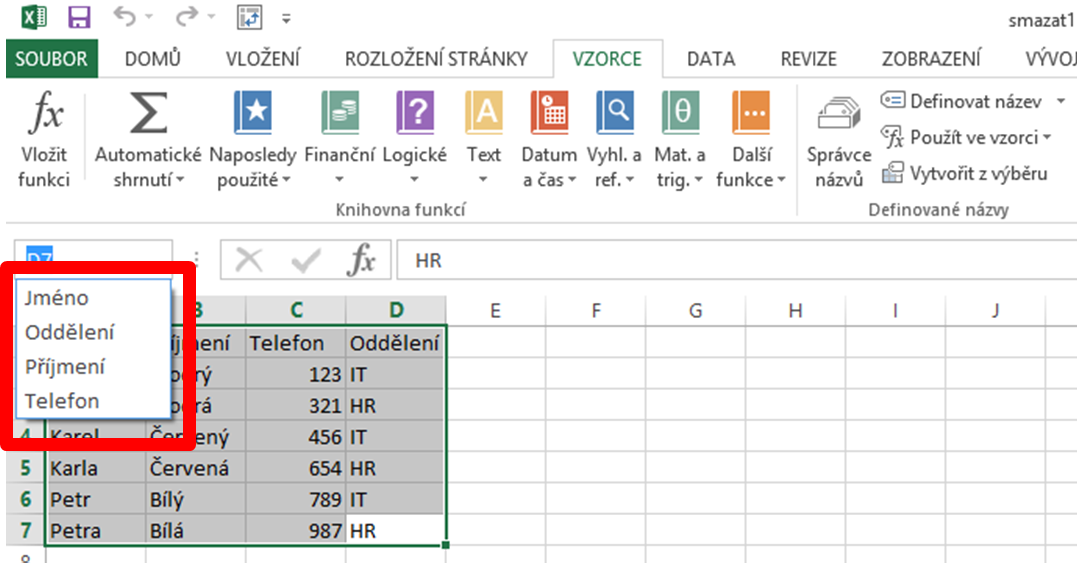Click the cell containing Petr
The height and width of the screenshot is (563, 1077).
pyautogui.click(x=95, y=499)
